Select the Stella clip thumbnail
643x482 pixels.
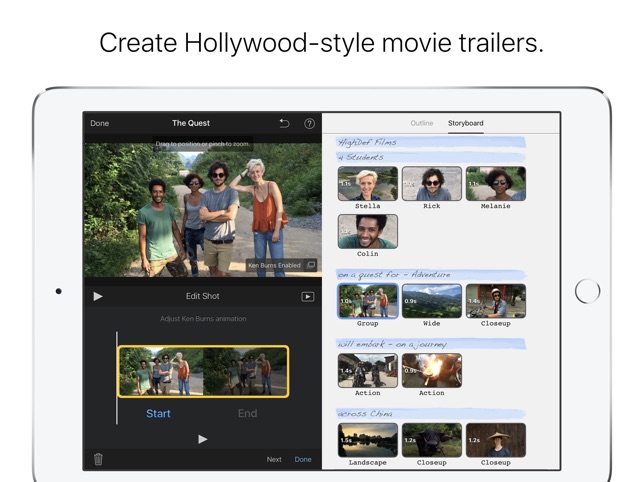pos(367,183)
